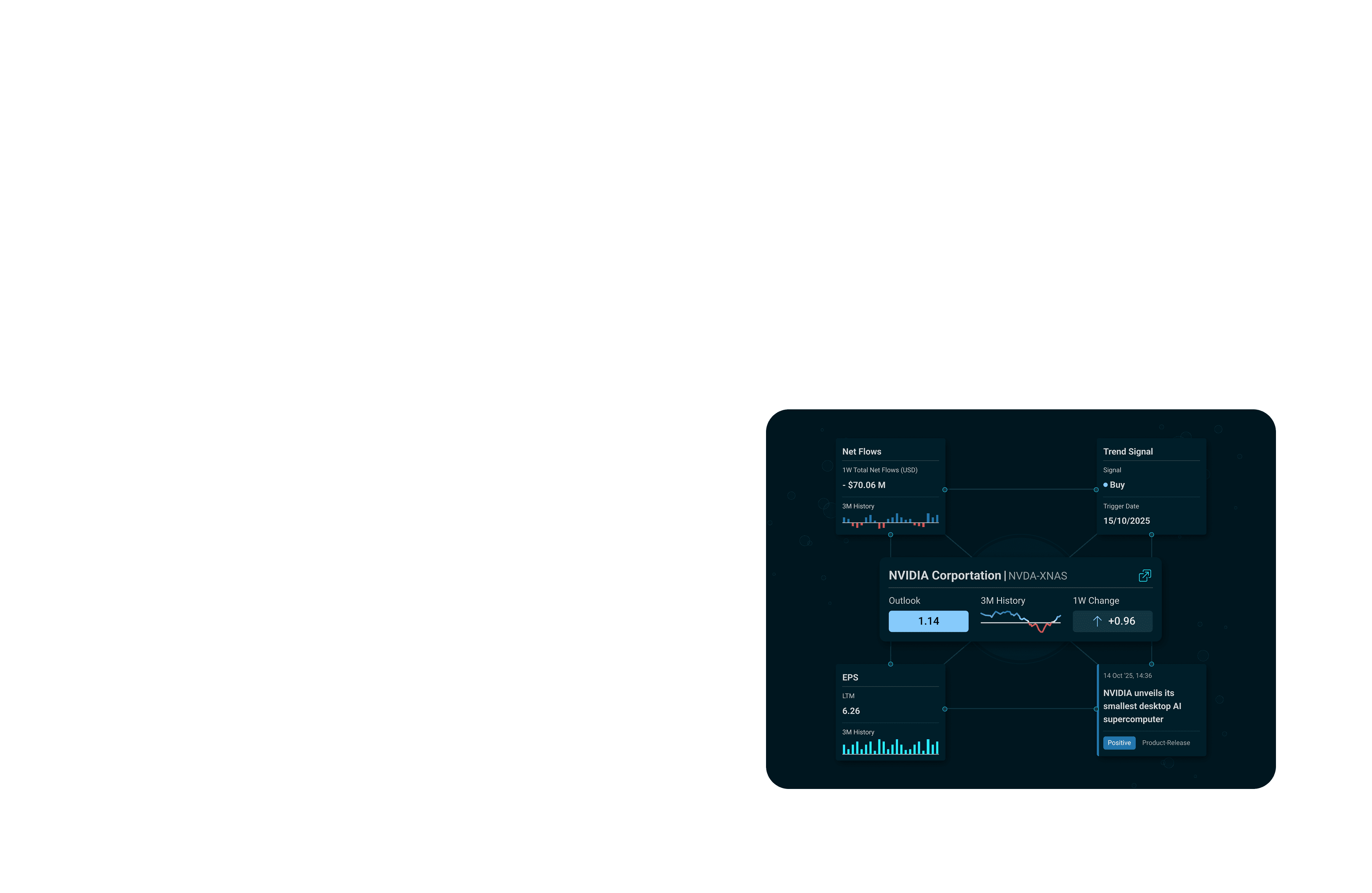Viewport: 1372px width, 893px height.
Task: Click the Net Flows 3M History bar chart
Action: click(890, 520)
